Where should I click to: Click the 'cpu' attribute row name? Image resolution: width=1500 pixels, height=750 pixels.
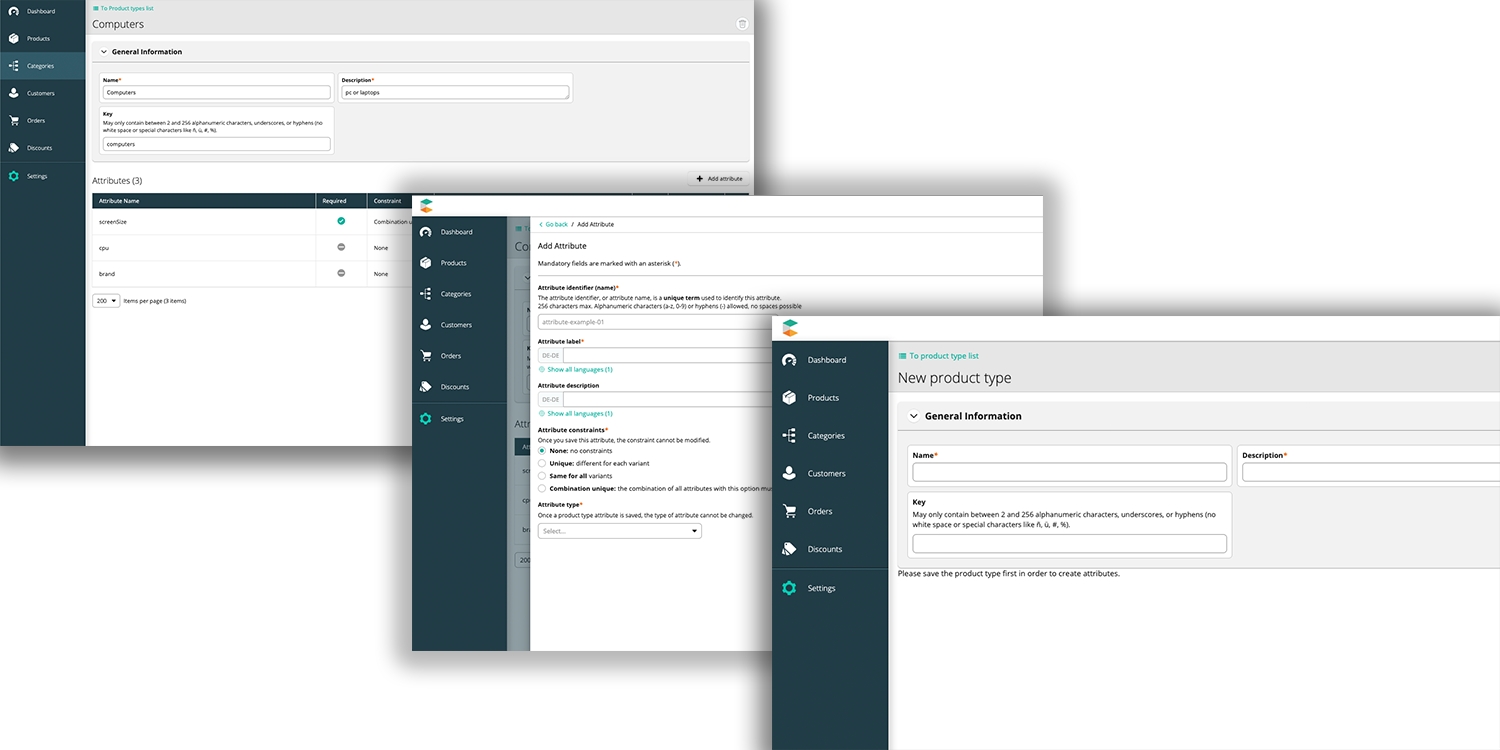[104, 248]
